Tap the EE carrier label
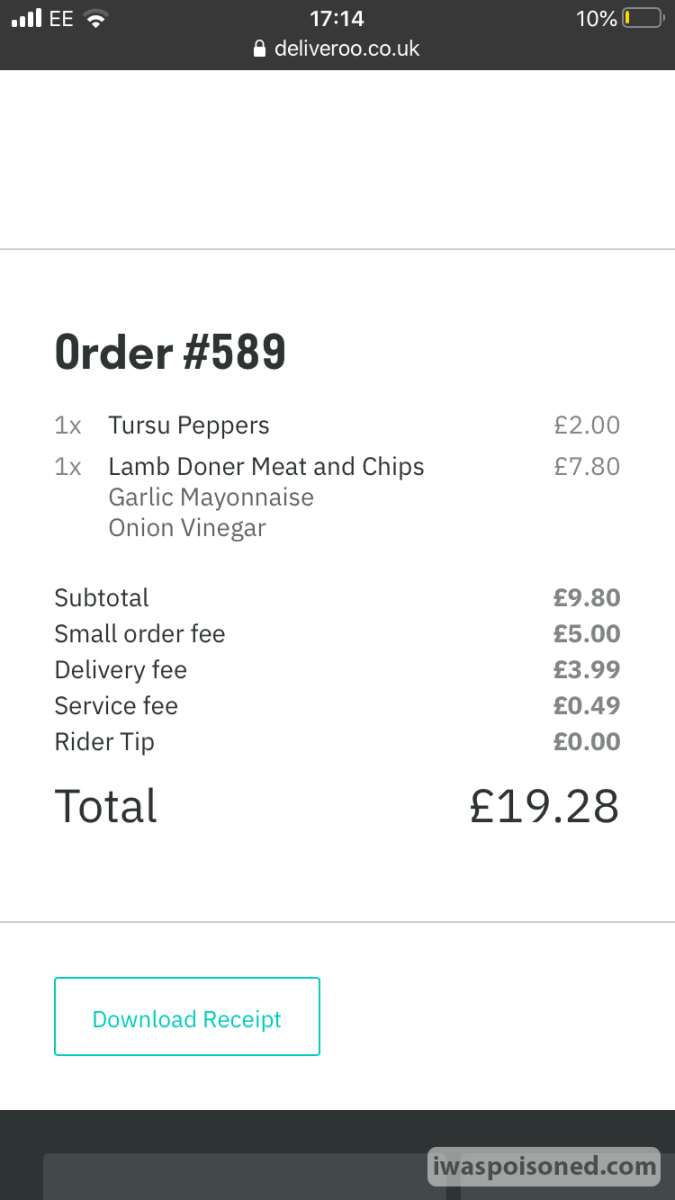Viewport: 675px width, 1200px height. [x=61, y=19]
